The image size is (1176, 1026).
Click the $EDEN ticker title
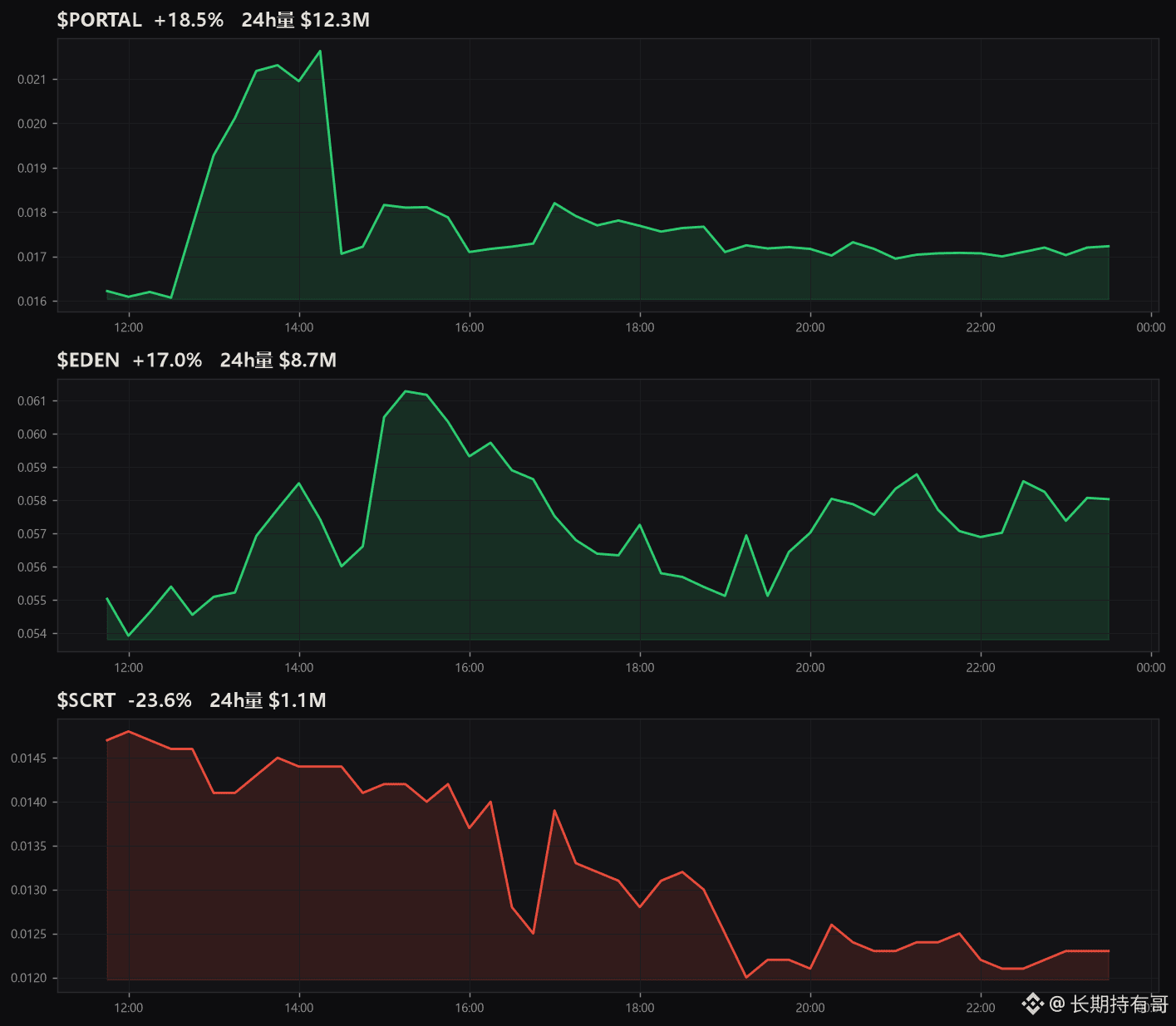(x=88, y=360)
